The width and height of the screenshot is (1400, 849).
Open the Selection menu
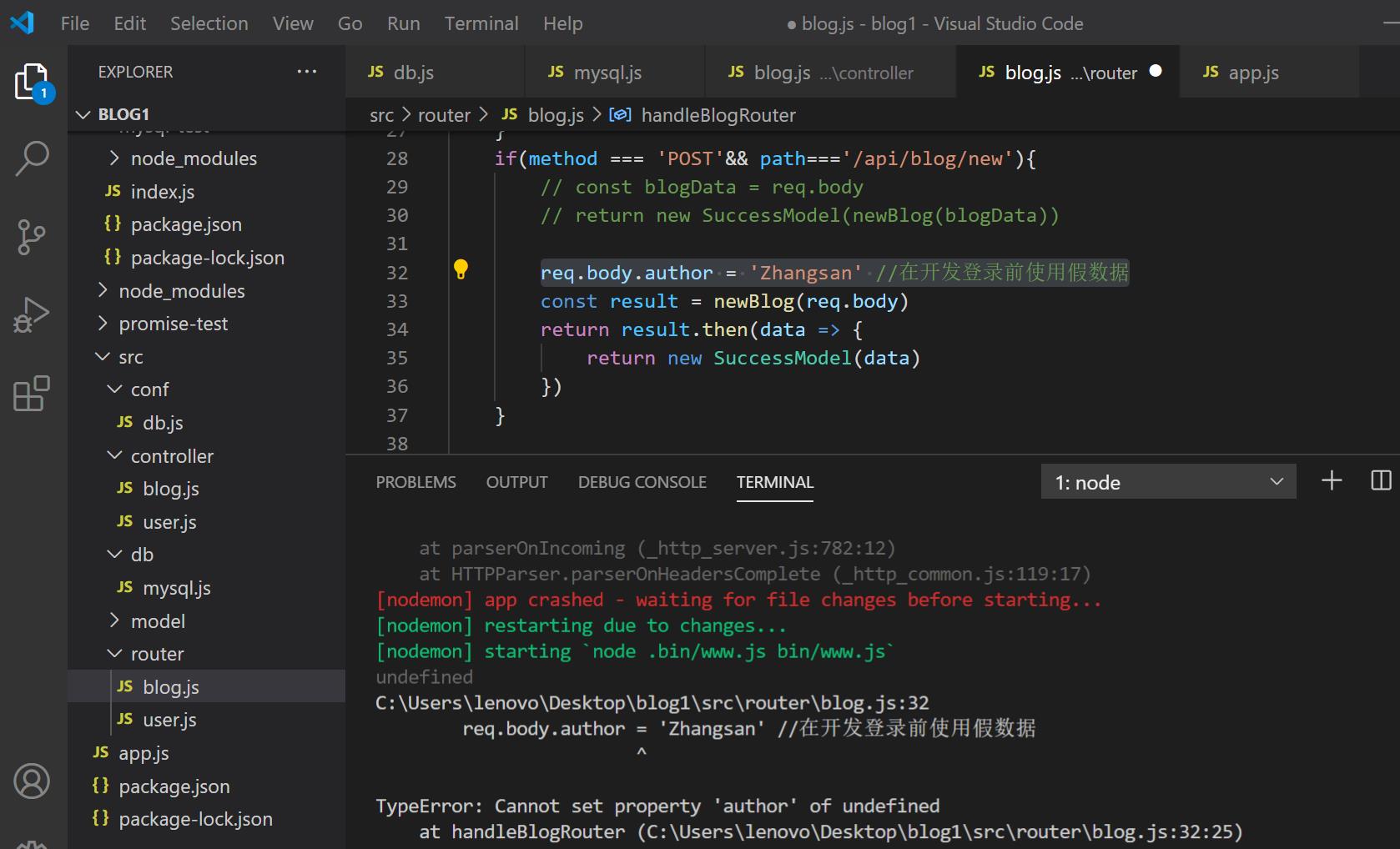click(209, 23)
